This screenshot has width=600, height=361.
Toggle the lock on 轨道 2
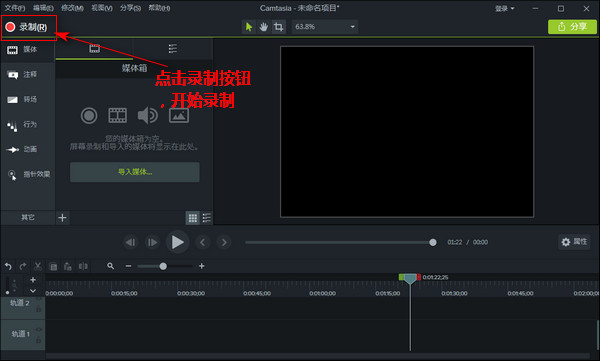(39, 309)
